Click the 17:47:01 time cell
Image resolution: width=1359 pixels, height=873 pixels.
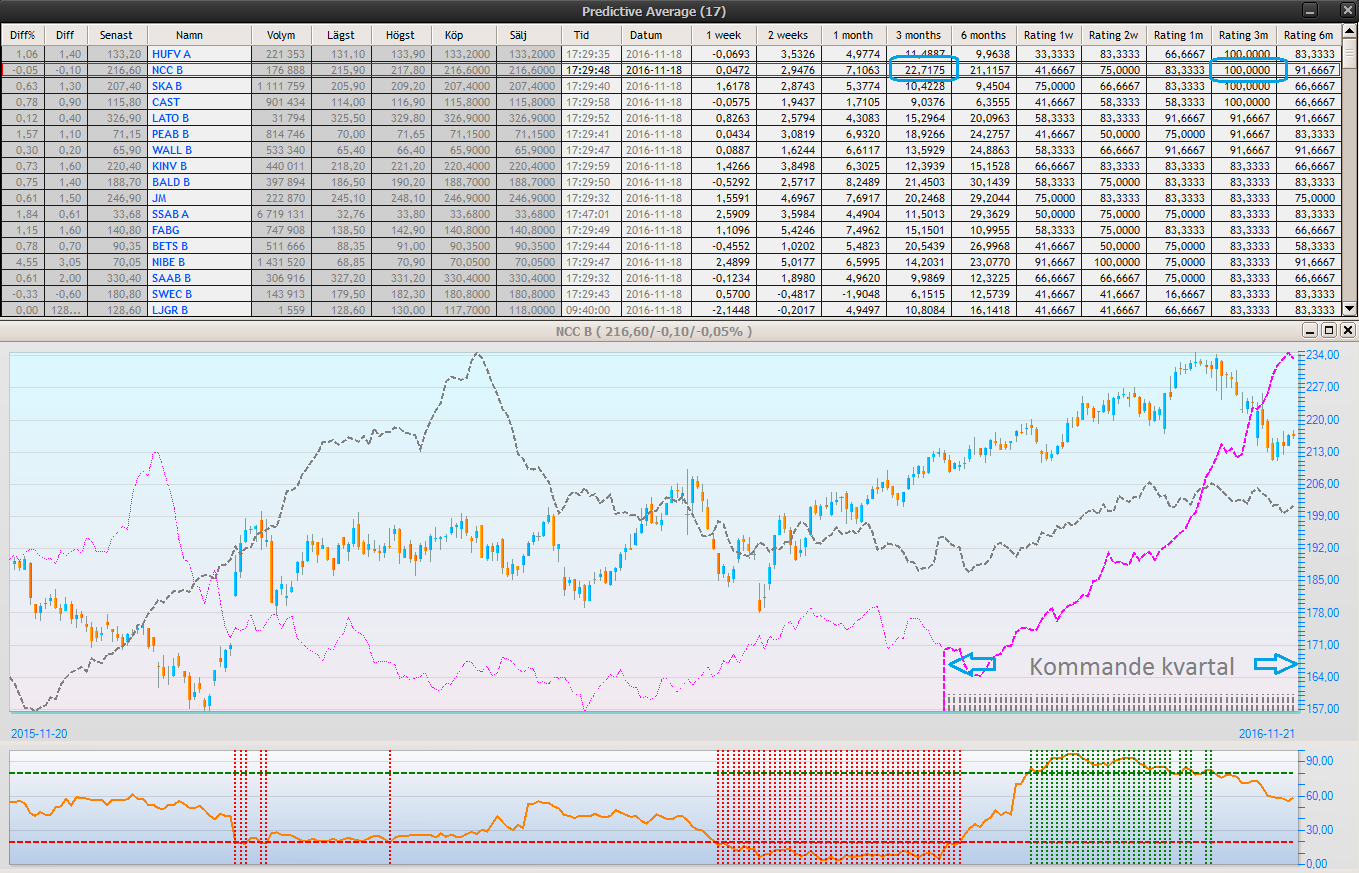[589, 214]
